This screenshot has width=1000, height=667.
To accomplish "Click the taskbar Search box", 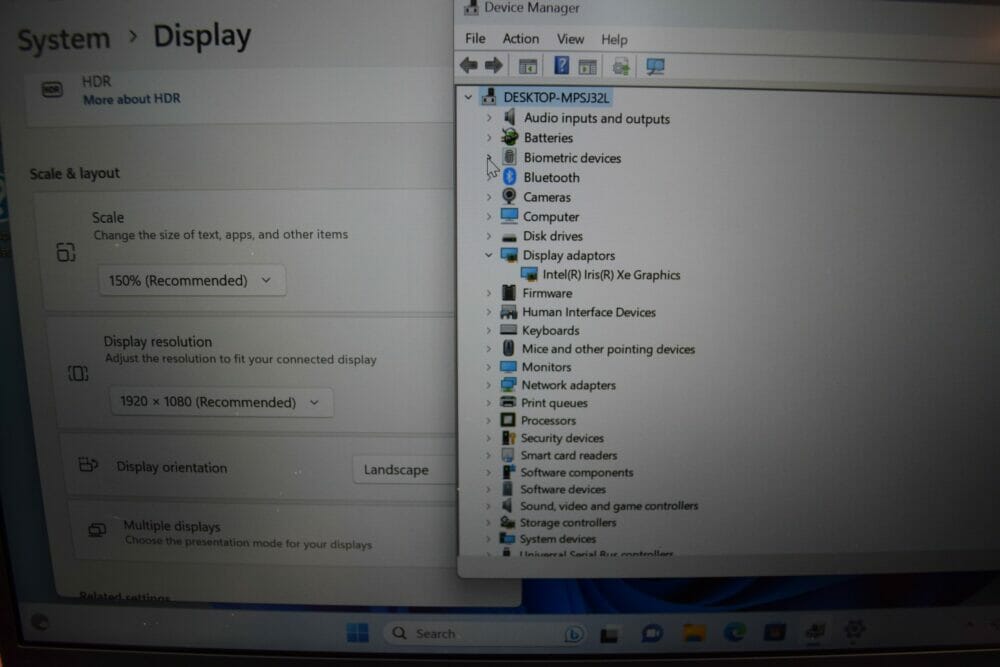I will tap(484, 633).
